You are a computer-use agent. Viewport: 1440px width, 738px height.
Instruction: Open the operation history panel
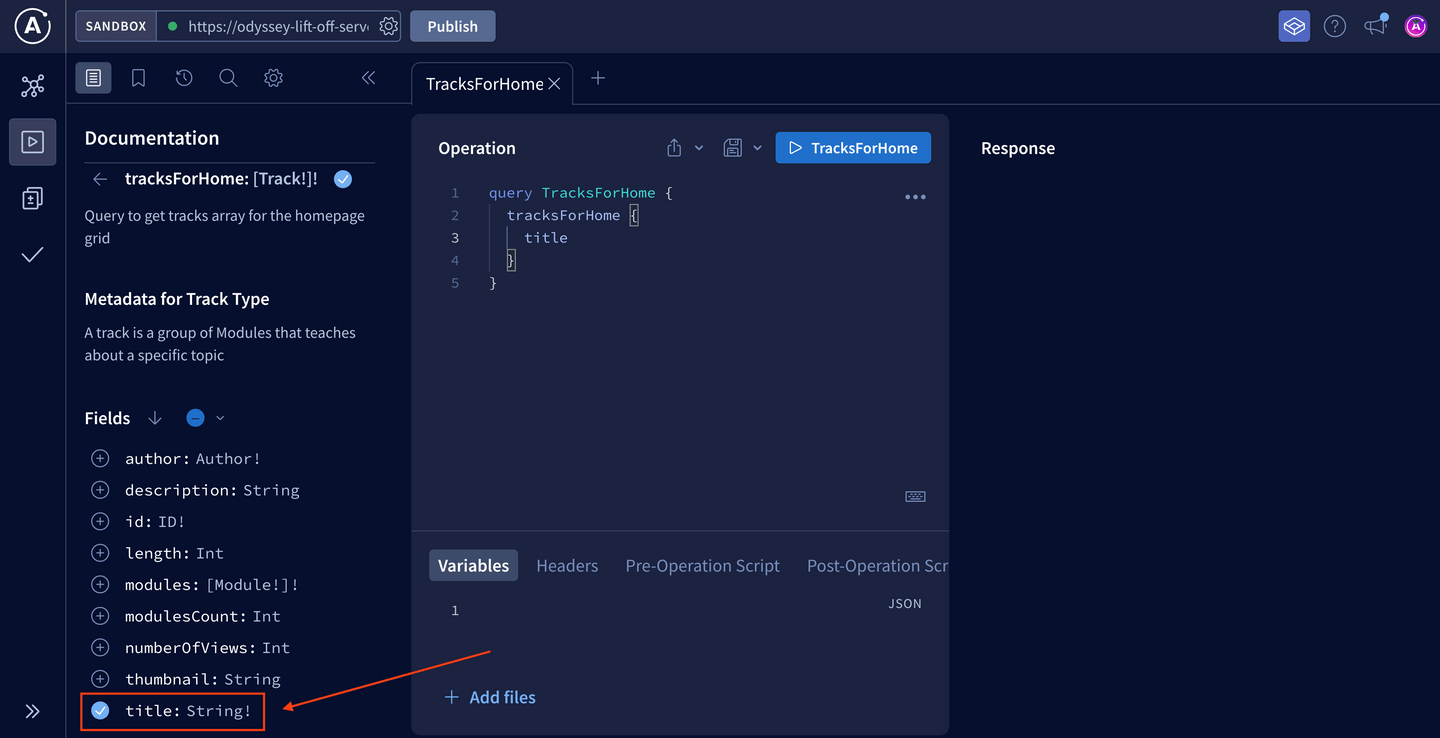(x=183, y=77)
